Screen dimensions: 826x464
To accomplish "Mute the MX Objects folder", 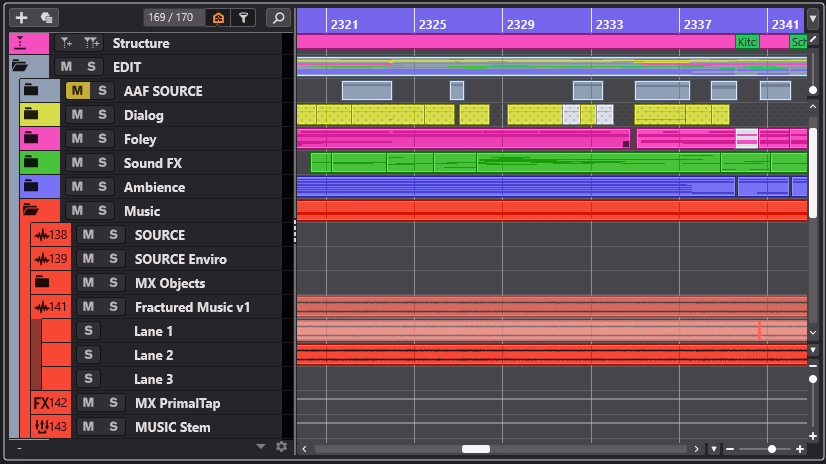I will point(88,283).
